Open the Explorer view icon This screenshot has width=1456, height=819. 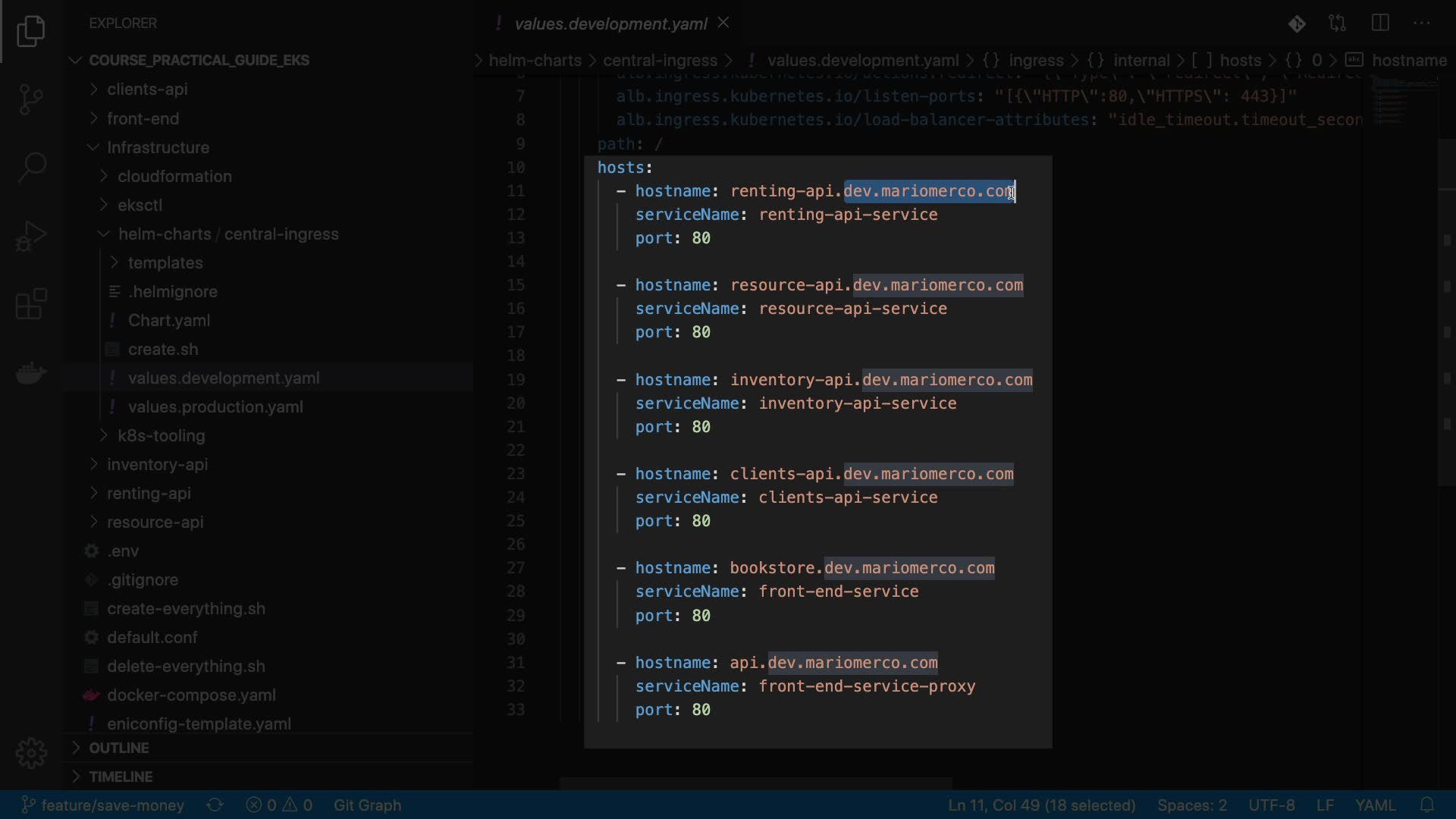click(31, 31)
